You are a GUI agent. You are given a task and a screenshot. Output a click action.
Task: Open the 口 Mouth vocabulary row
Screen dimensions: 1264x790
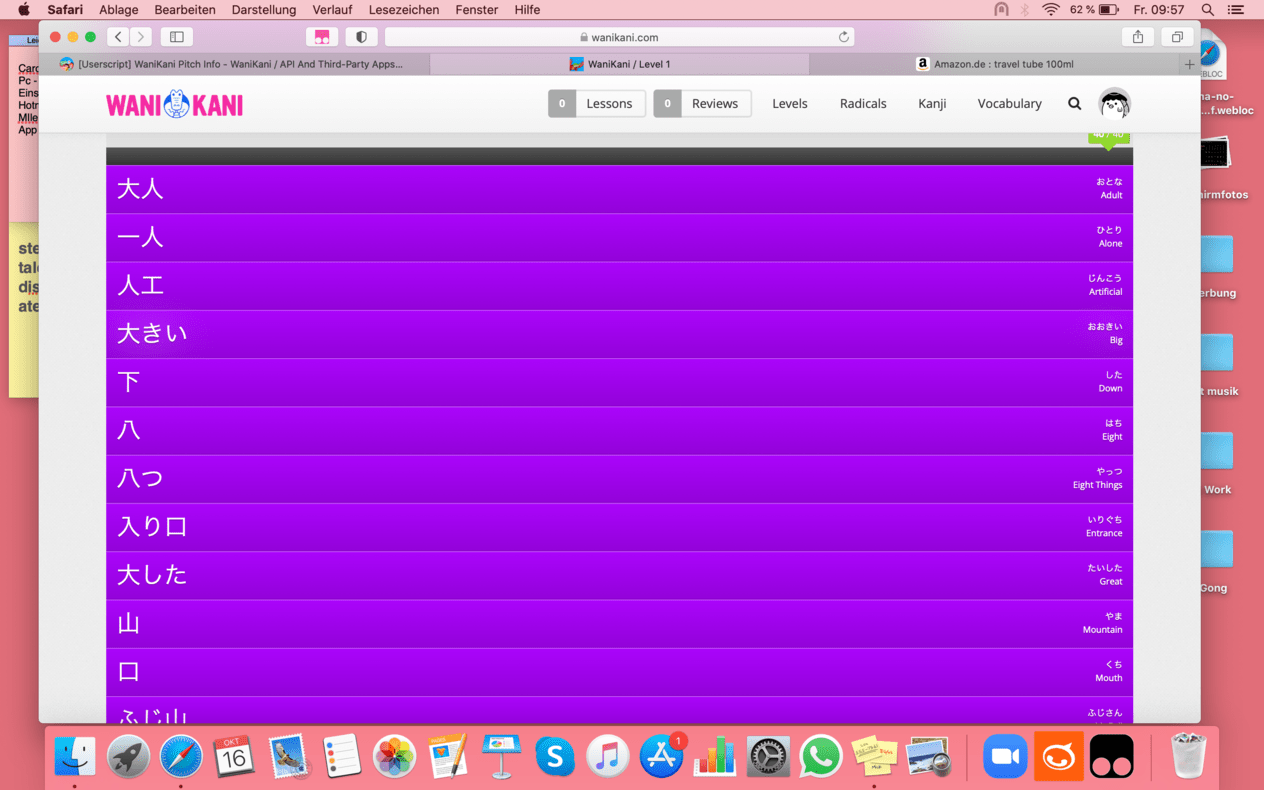click(619, 672)
